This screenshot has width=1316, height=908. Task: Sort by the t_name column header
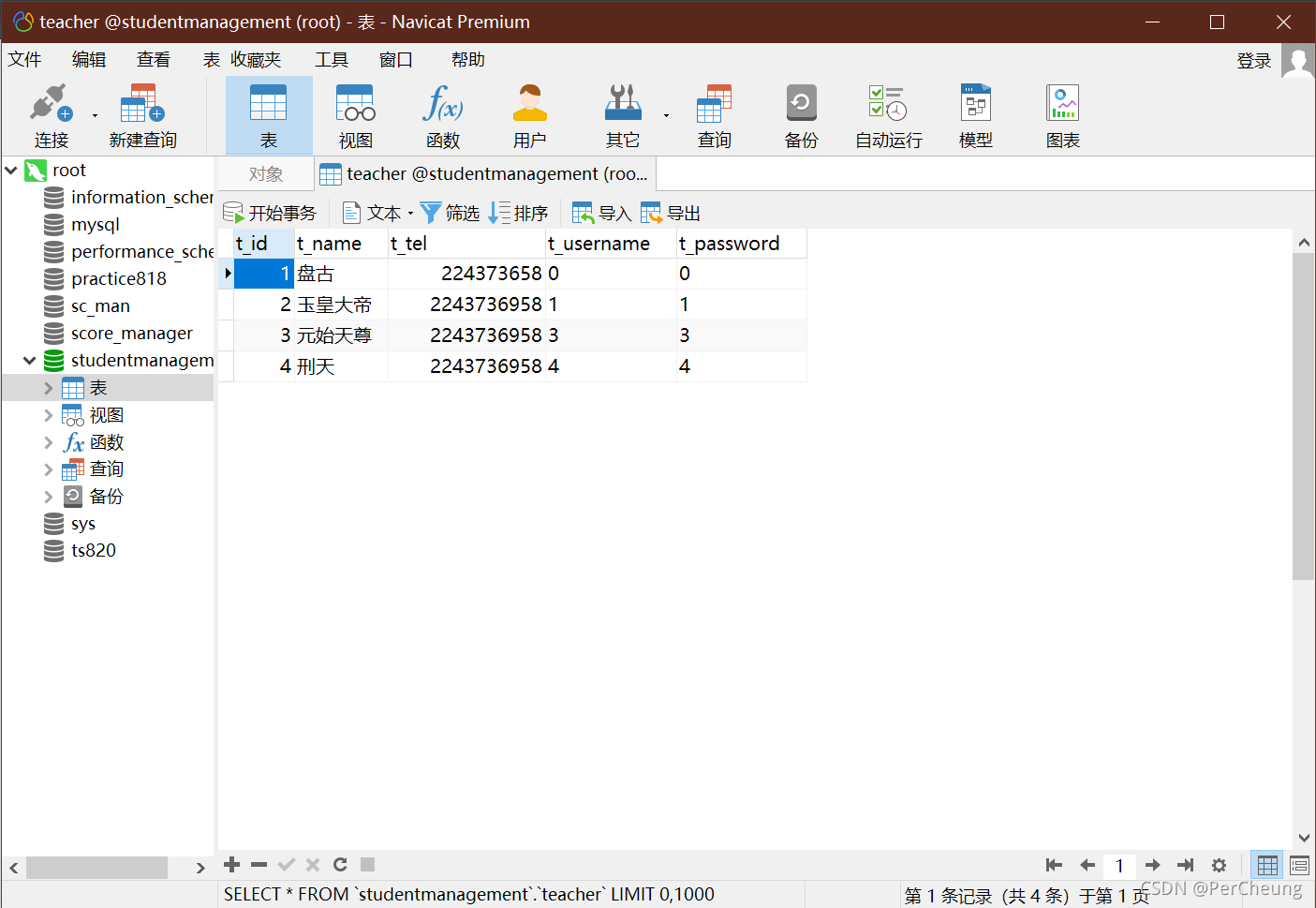[342, 244]
